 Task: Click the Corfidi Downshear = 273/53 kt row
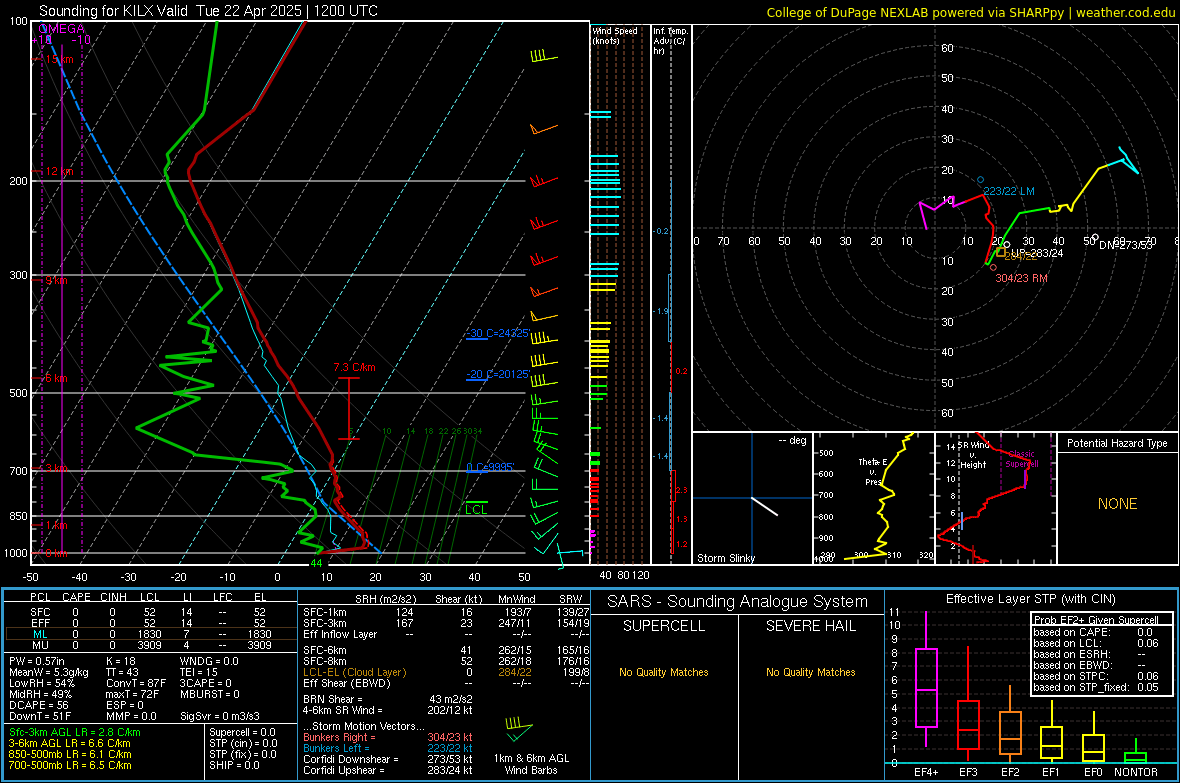(x=388, y=759)
